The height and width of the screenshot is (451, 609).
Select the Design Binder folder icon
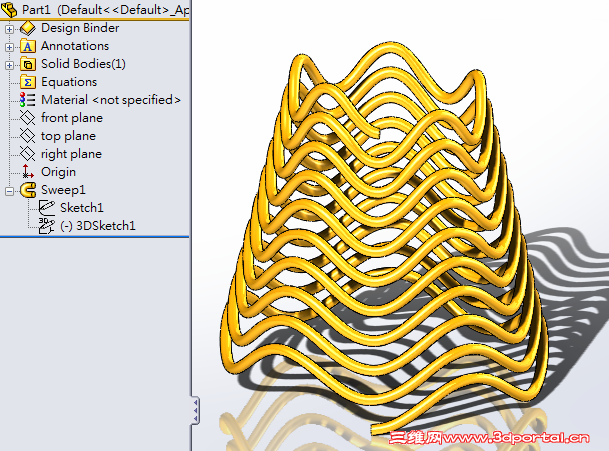(x=28, y=28)
